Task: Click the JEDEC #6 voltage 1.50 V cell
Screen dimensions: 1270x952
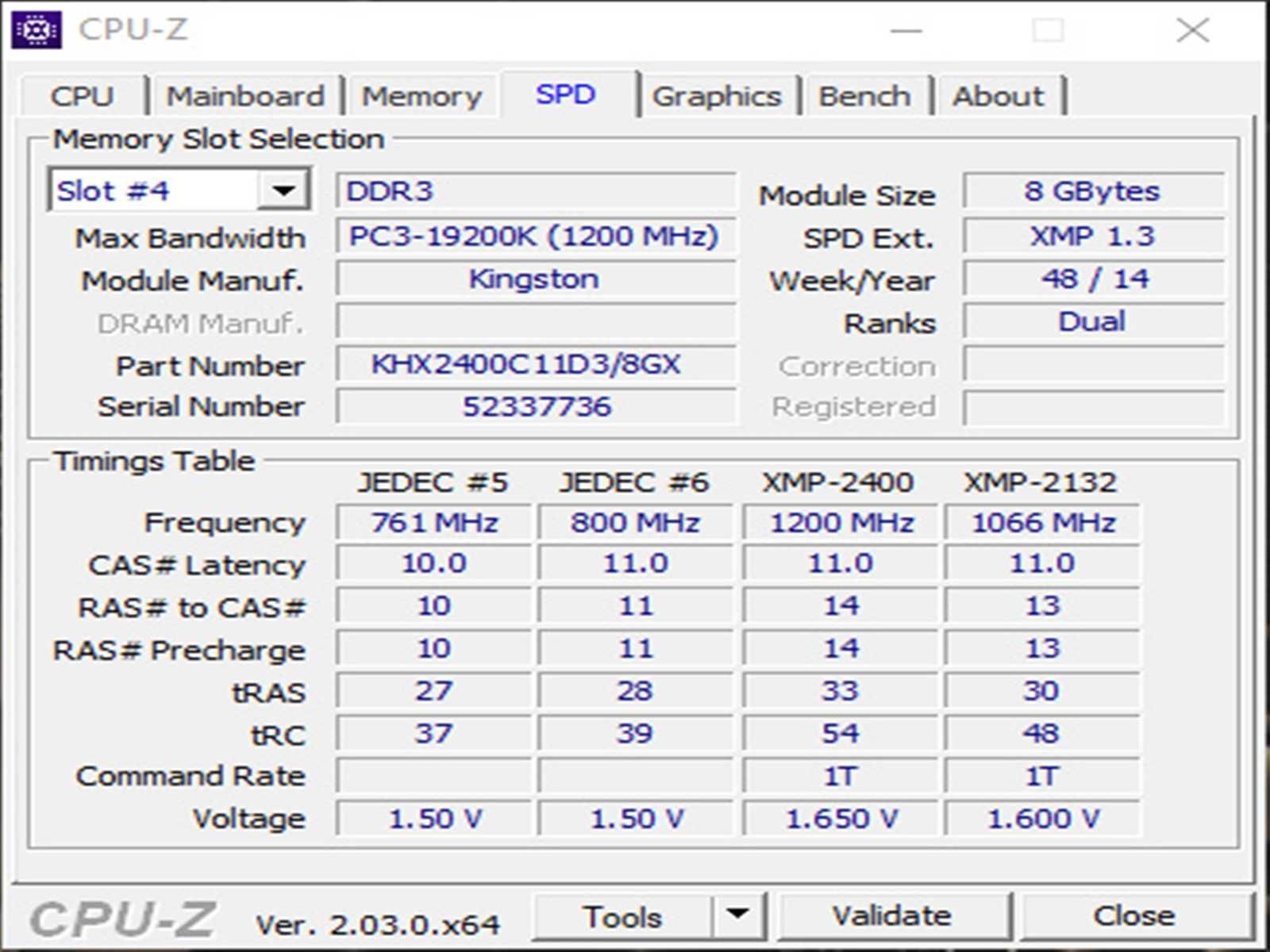Action: (635, 819)
